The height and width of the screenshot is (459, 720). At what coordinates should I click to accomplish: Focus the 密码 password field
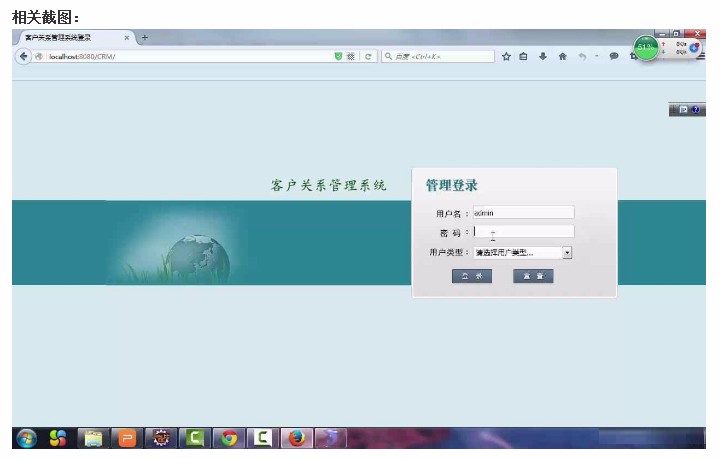click(523, 231)
